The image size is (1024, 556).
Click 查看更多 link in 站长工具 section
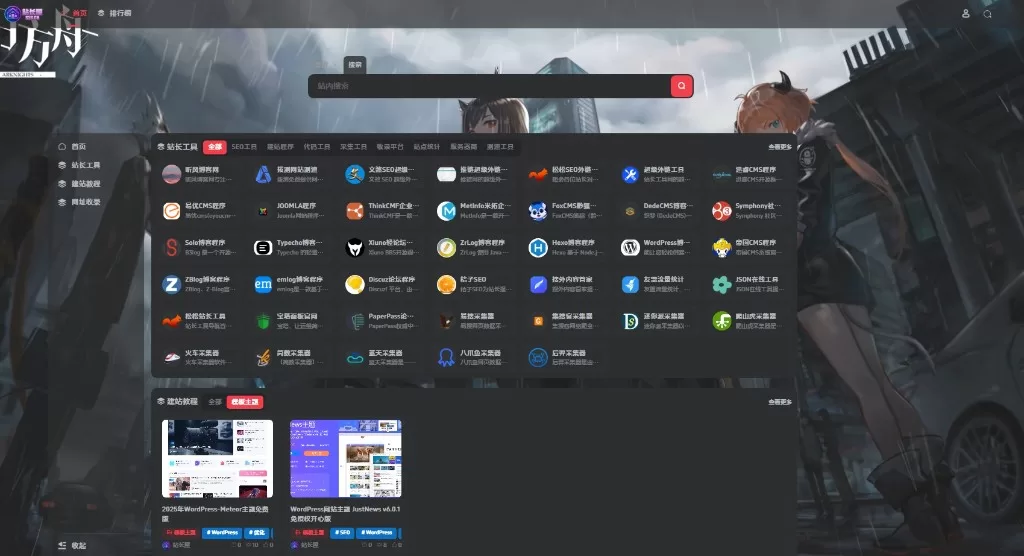[x=779, y=147]
